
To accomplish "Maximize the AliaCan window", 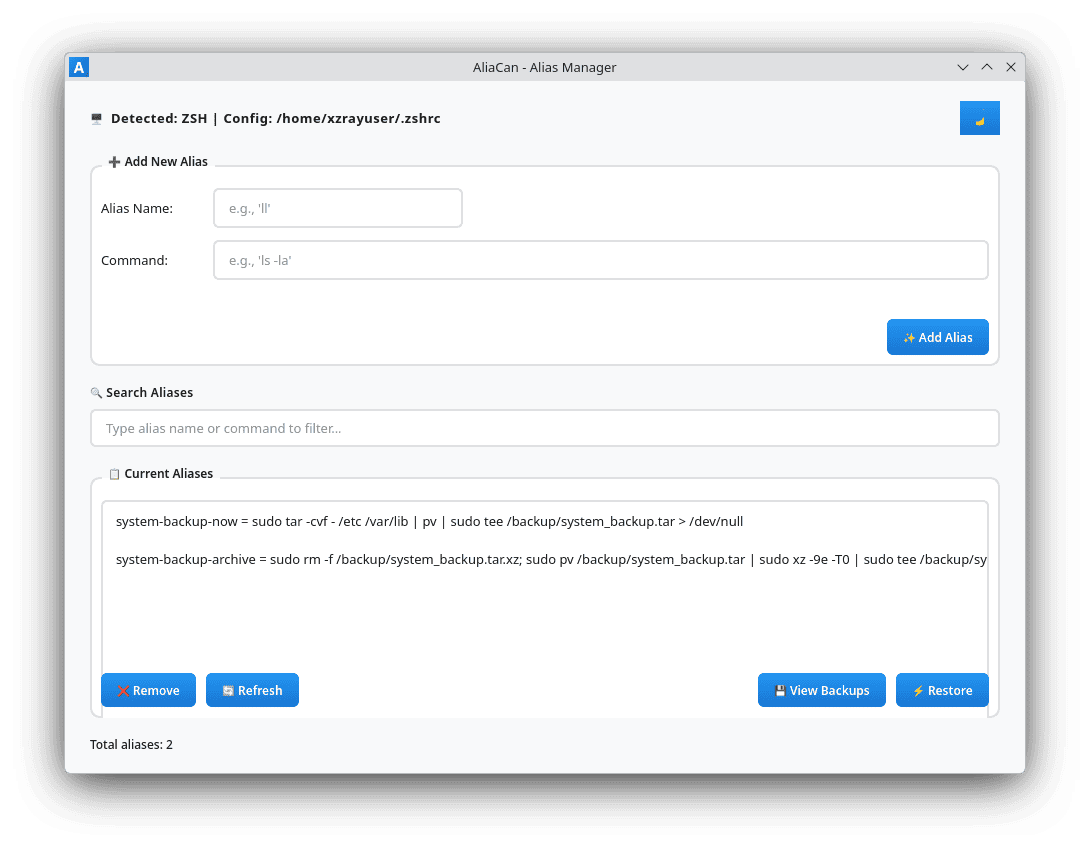I will tap(986, 67).
